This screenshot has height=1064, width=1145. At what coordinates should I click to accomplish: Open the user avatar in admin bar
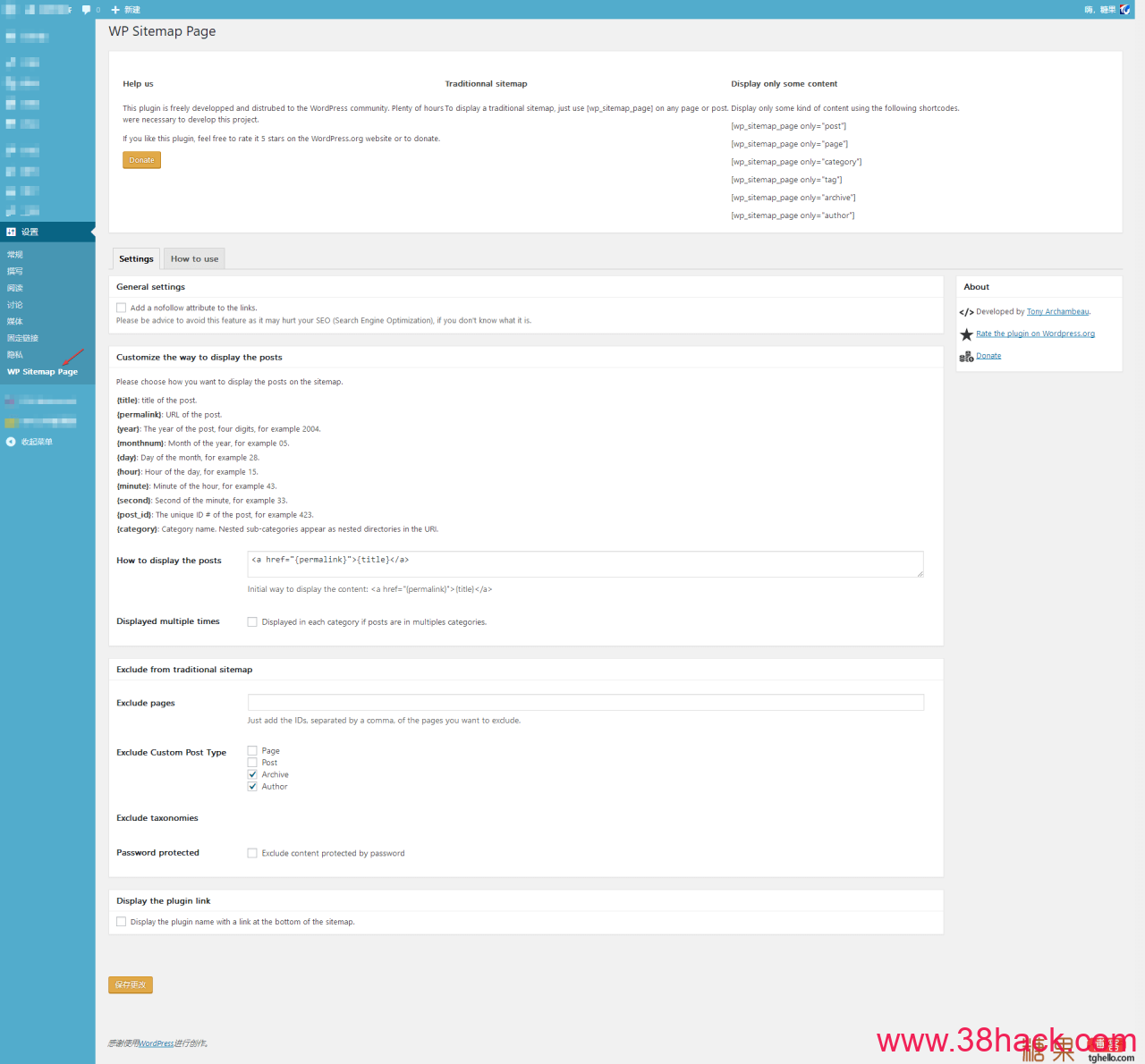[1125, 10]
